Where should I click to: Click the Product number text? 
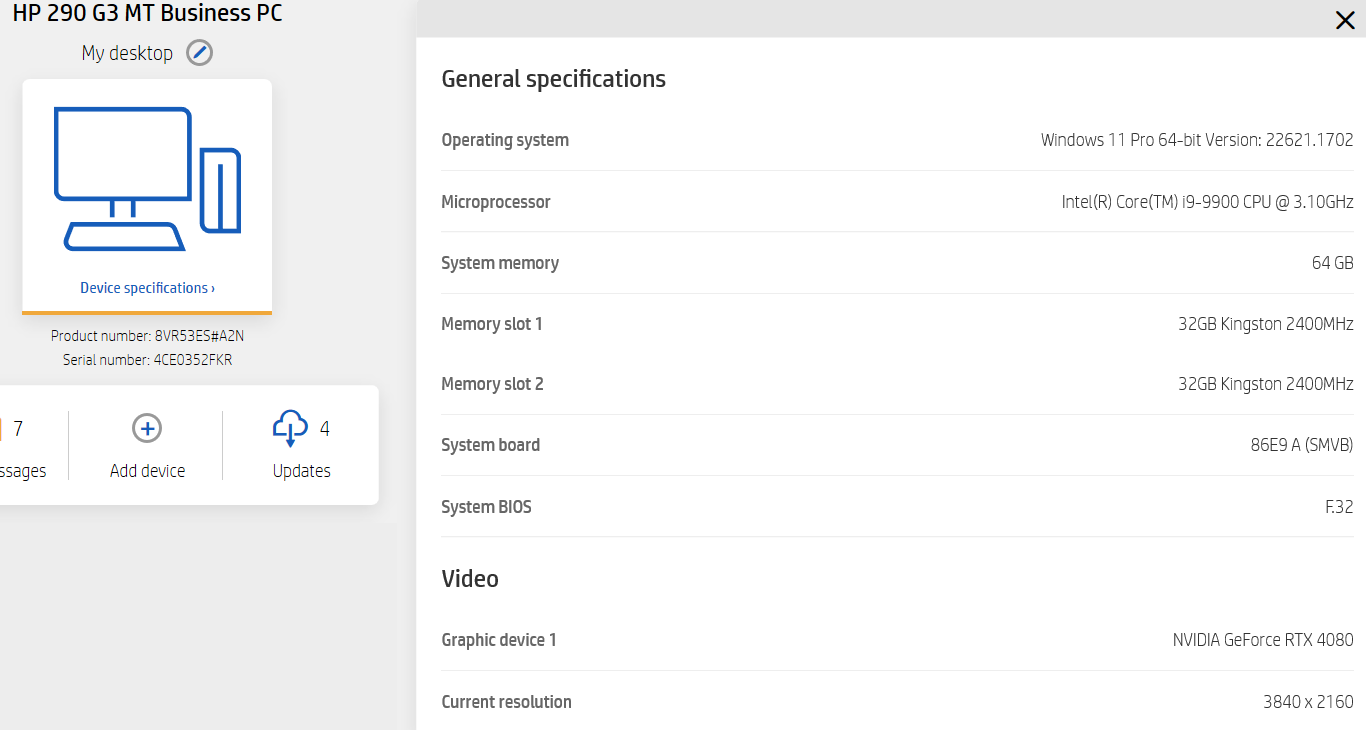(147, 336)
